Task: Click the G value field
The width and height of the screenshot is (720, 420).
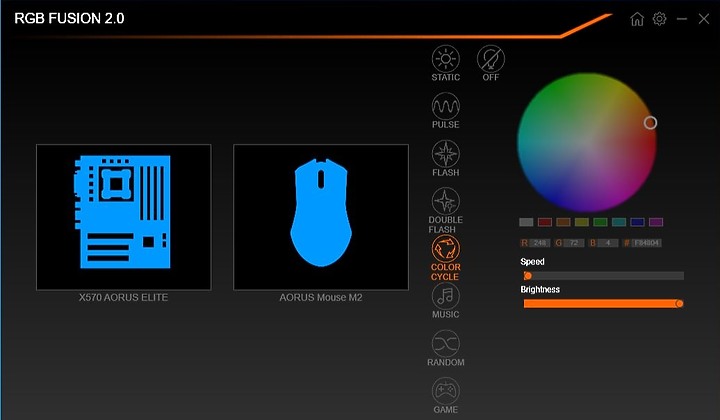Action: [x=574, y=243]
